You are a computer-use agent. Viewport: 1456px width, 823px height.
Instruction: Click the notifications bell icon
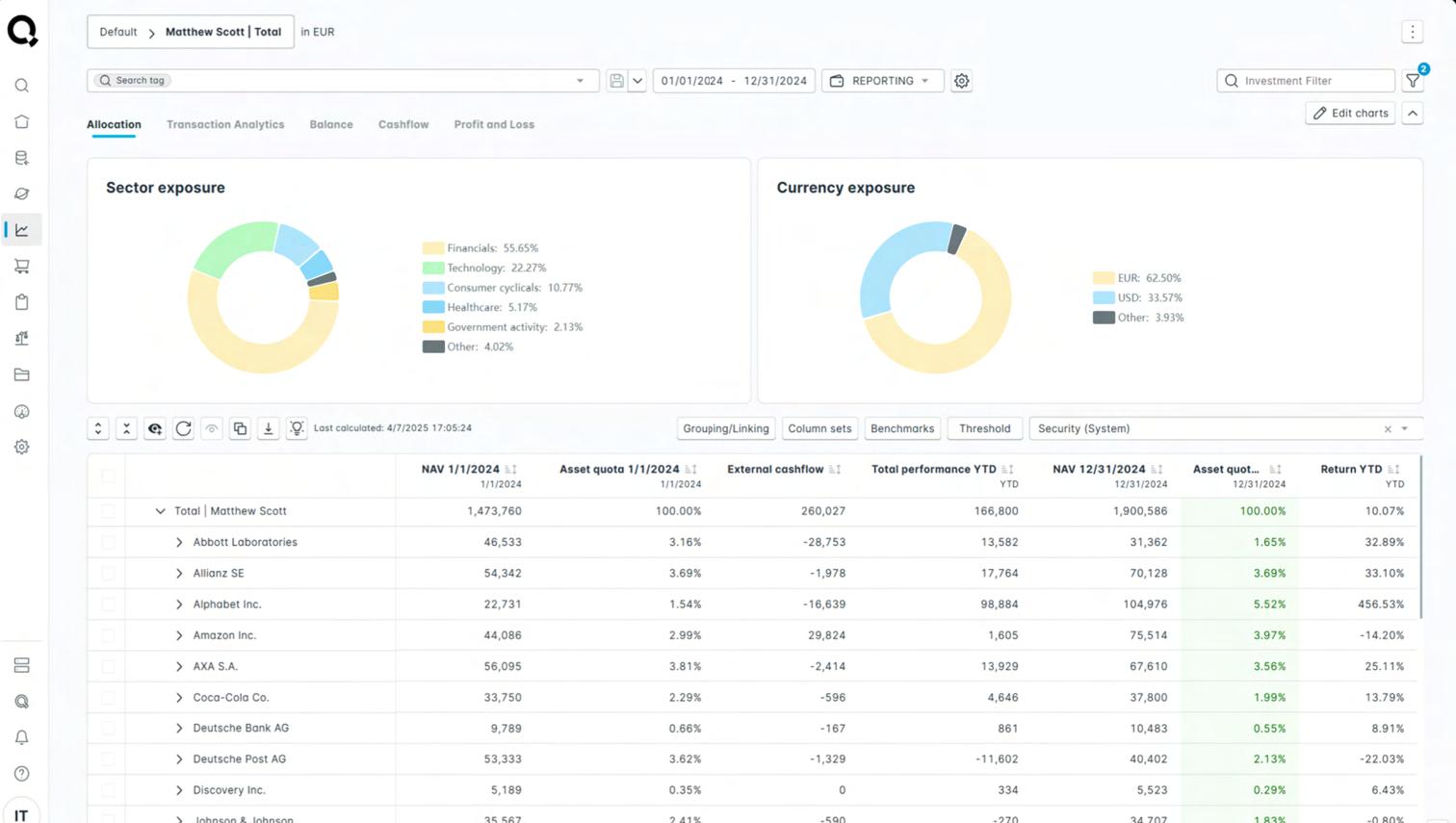(x=21, y=737)
